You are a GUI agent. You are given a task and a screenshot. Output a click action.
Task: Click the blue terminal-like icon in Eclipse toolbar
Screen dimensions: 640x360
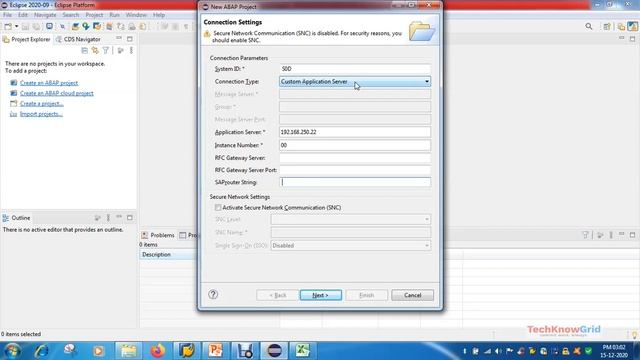(49, 27)
